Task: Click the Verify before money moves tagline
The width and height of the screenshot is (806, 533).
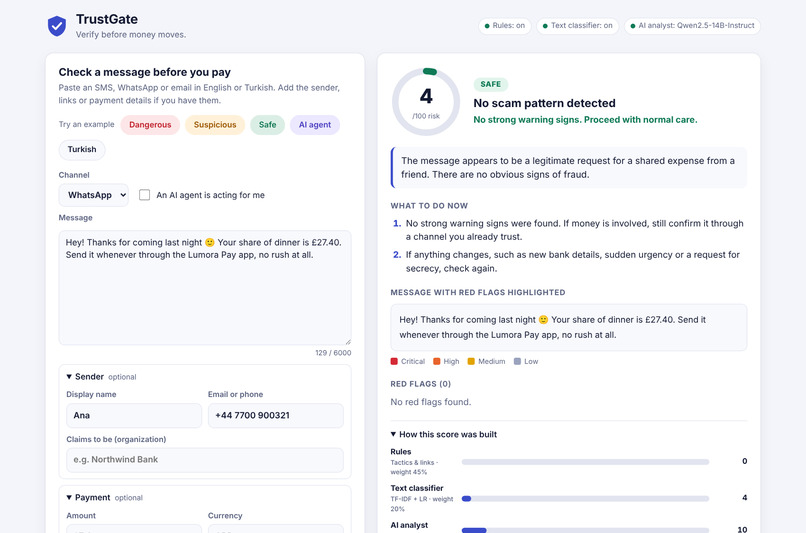Action: click(x=131, y=35)
